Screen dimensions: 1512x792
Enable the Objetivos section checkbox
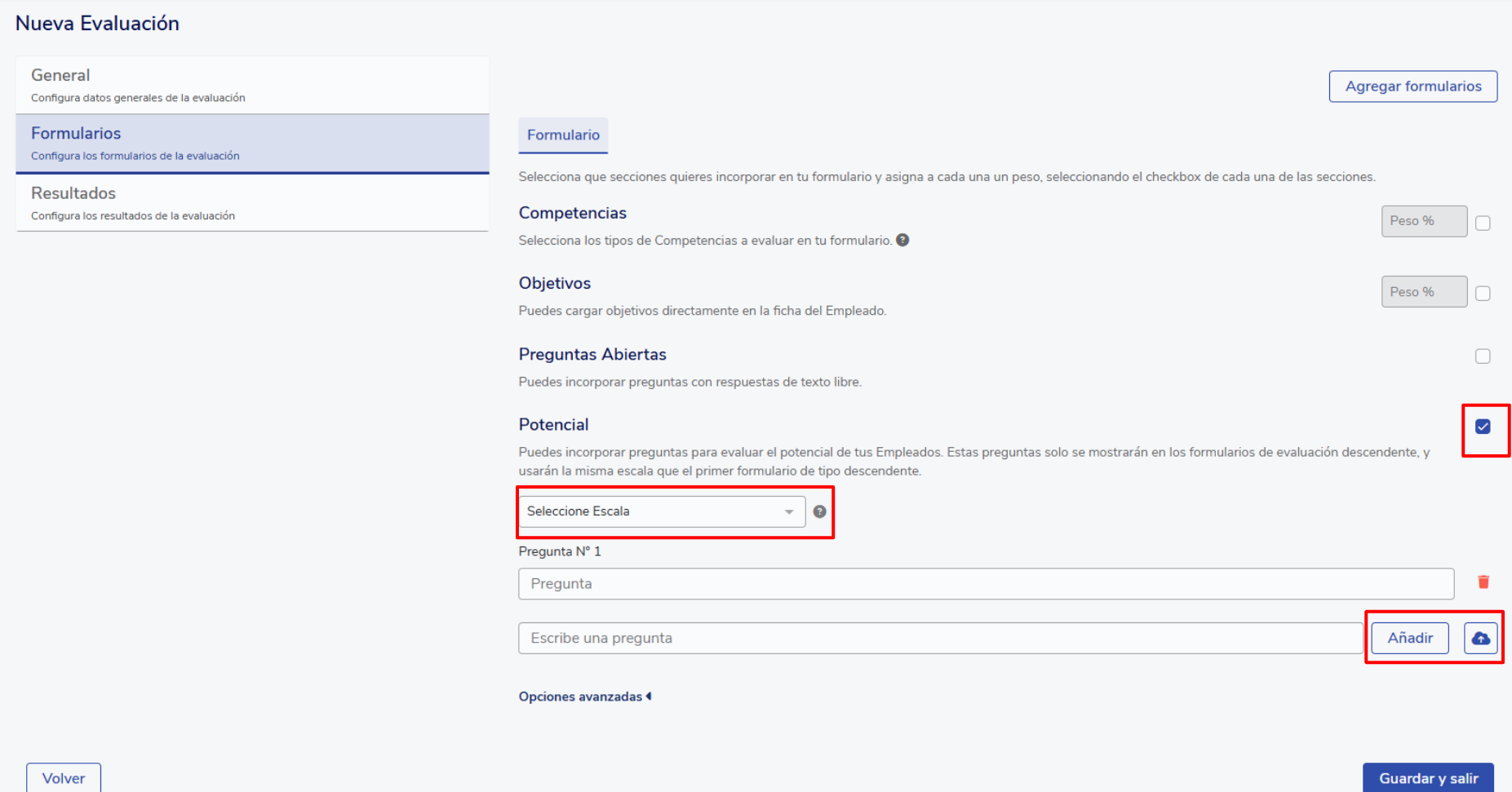(x=1483, y=294)
